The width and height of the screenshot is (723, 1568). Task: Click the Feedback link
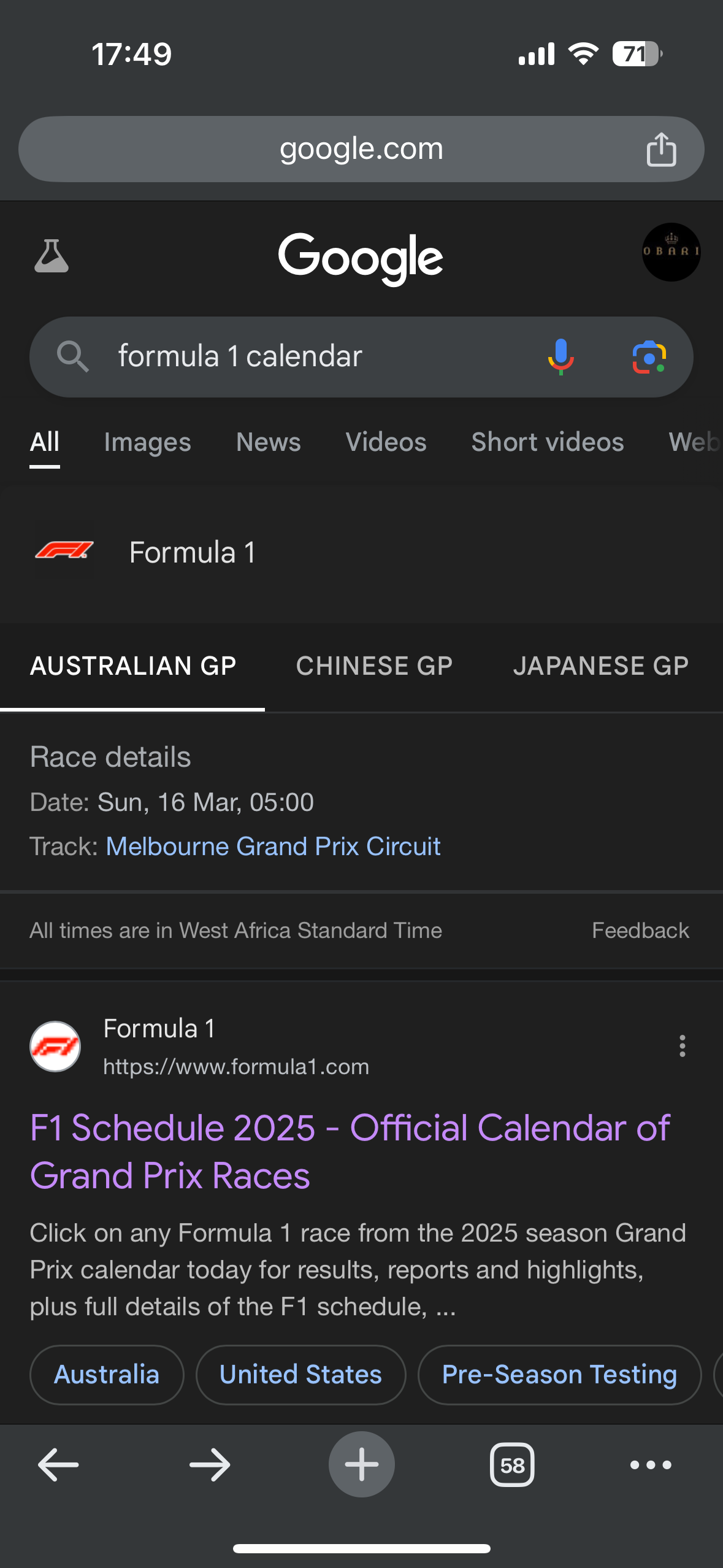tap(640, 931)
